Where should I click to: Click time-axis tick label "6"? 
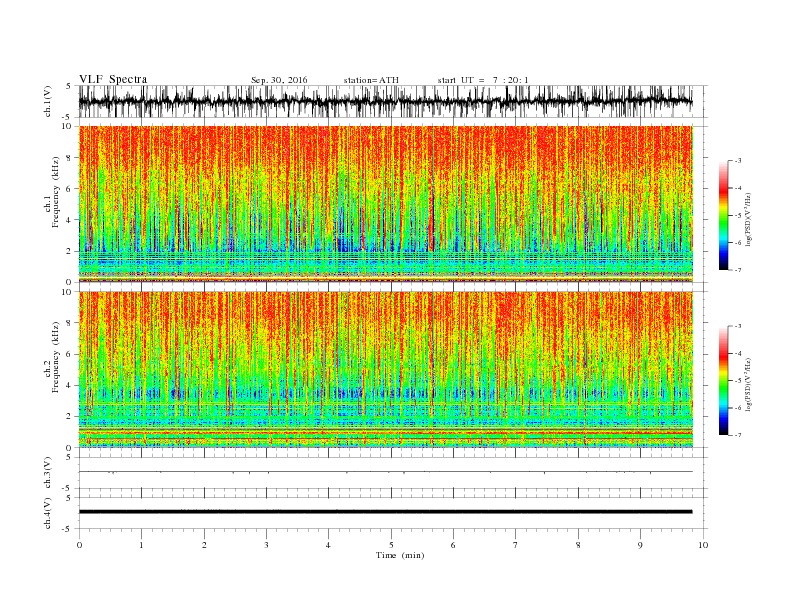(x=453, y=545)
